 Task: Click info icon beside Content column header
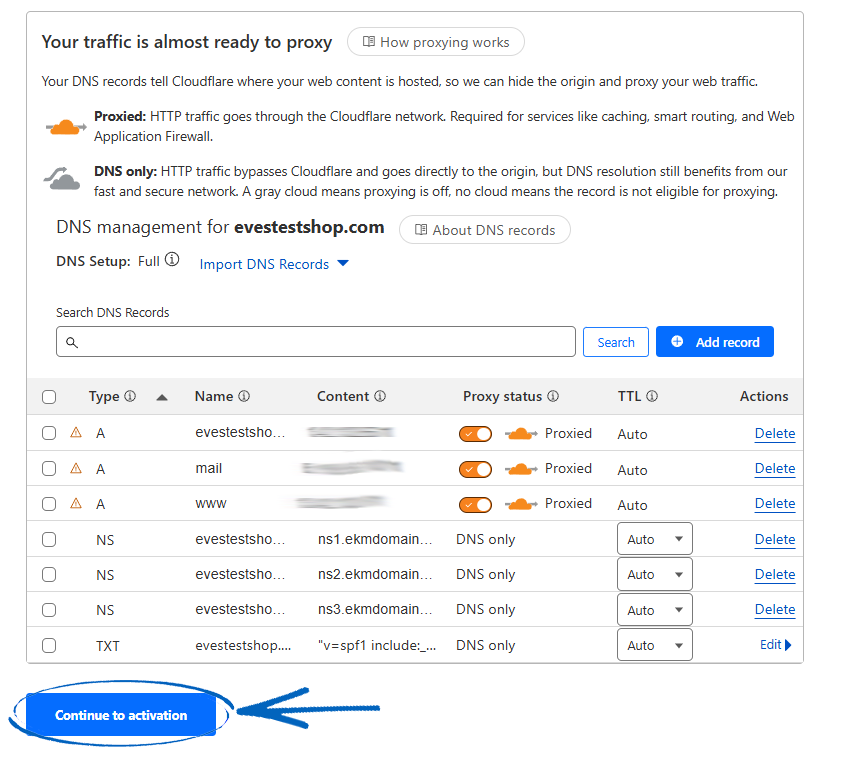380,396
